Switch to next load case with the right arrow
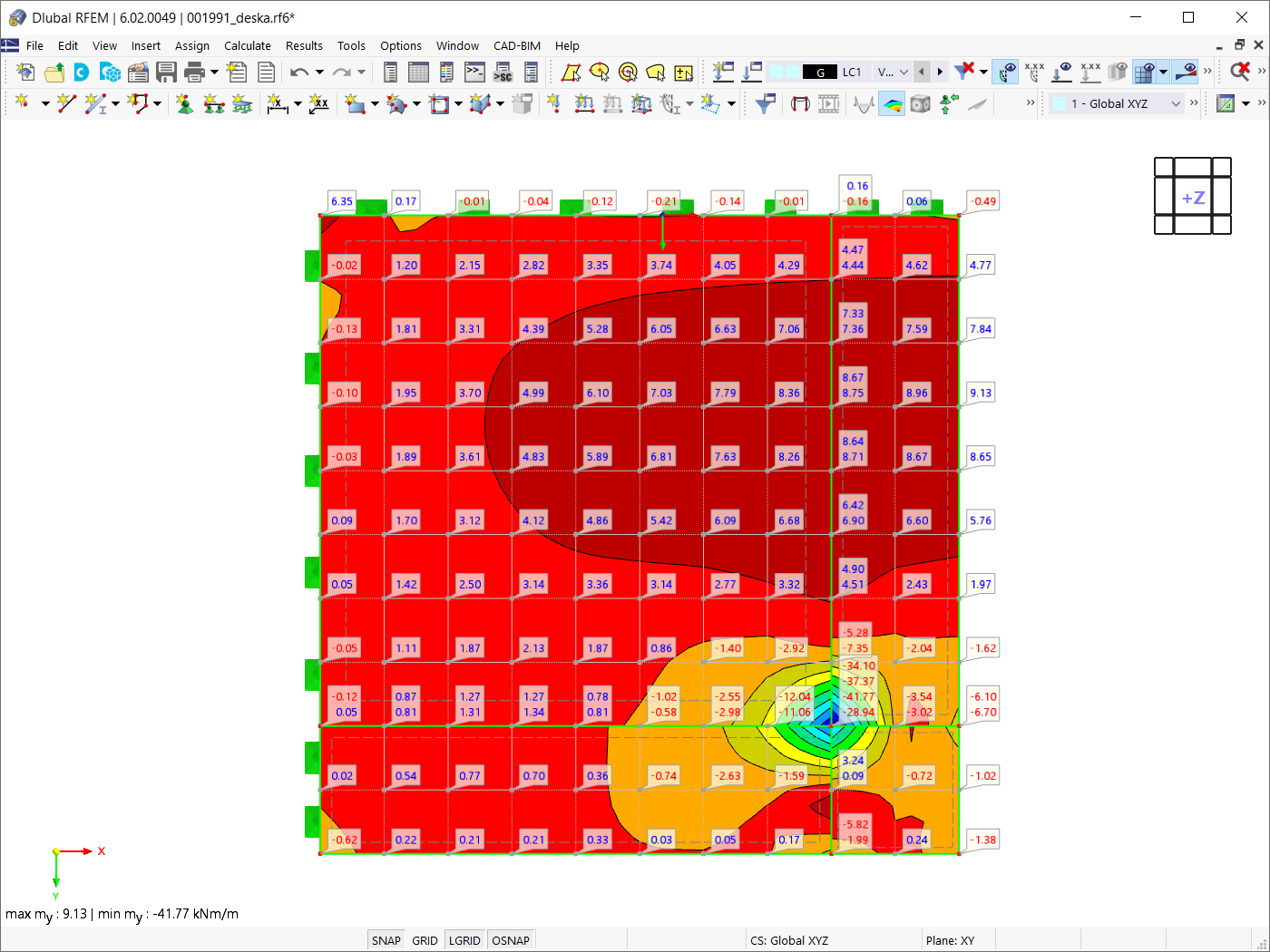This screenshot has width=1270, height=952. (x=940, y=72)
